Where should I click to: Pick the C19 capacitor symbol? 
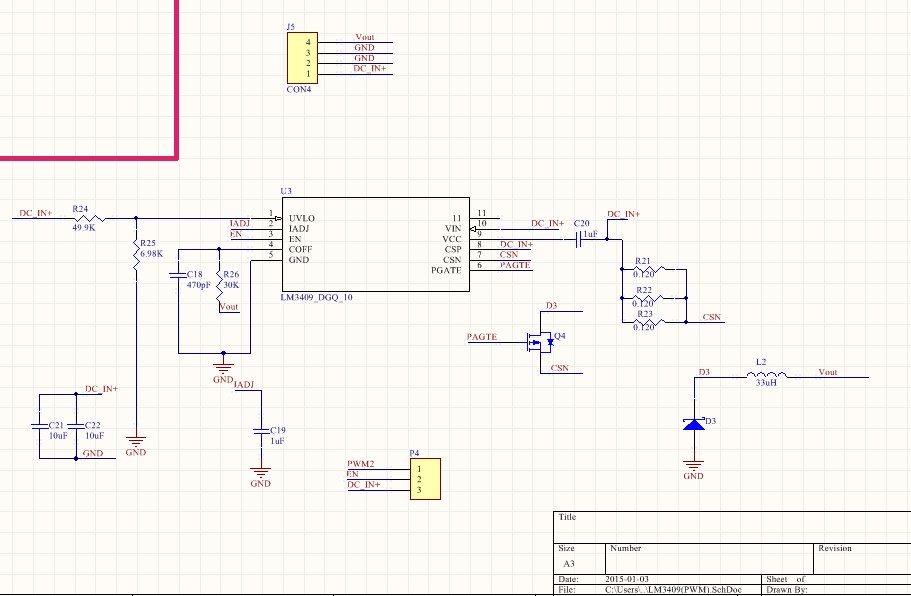coord(261,431)
